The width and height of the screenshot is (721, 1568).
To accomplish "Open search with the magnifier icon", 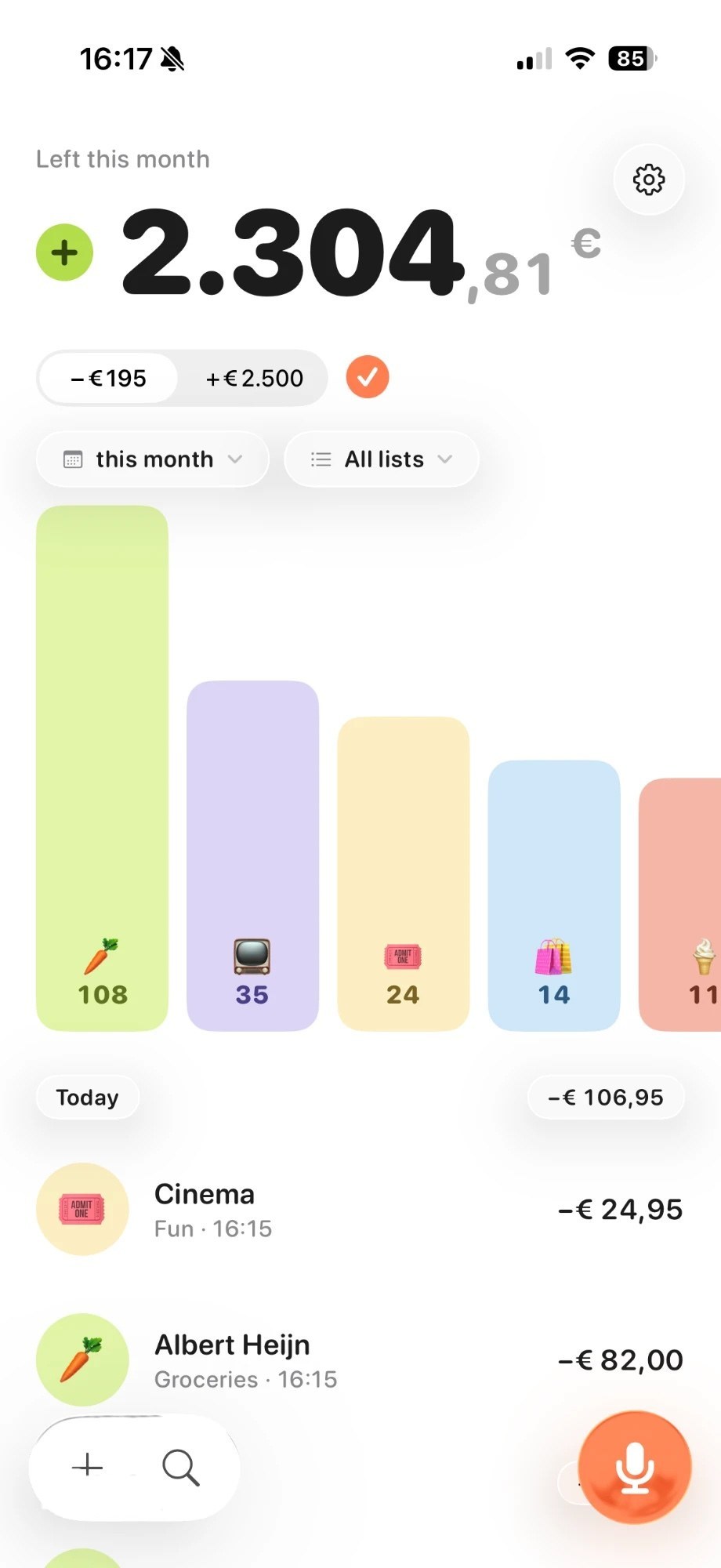I will click(181, 1467).
